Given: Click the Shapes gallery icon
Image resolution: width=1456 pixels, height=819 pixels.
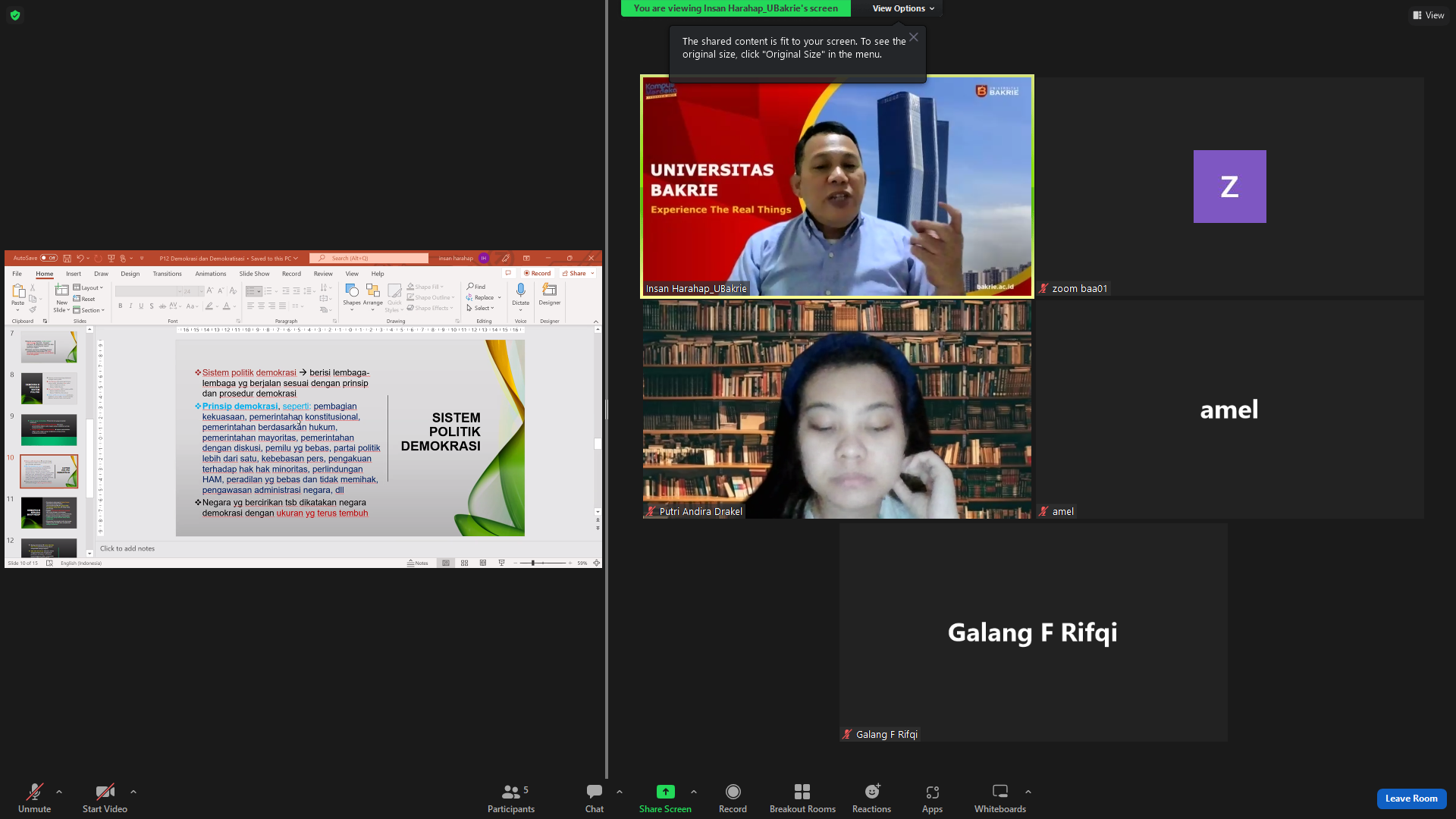Looking at the screenshot, I should pyautogui.click(x=352, y=290).
